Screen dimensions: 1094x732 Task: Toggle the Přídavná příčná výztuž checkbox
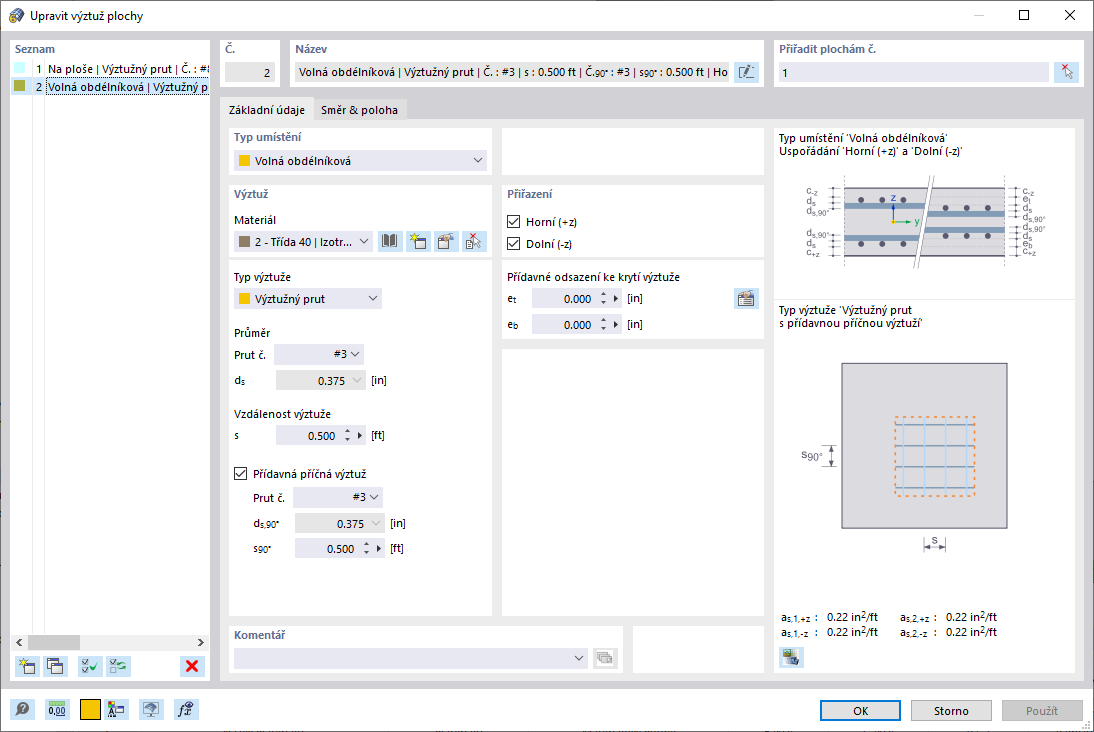(240, 473)
